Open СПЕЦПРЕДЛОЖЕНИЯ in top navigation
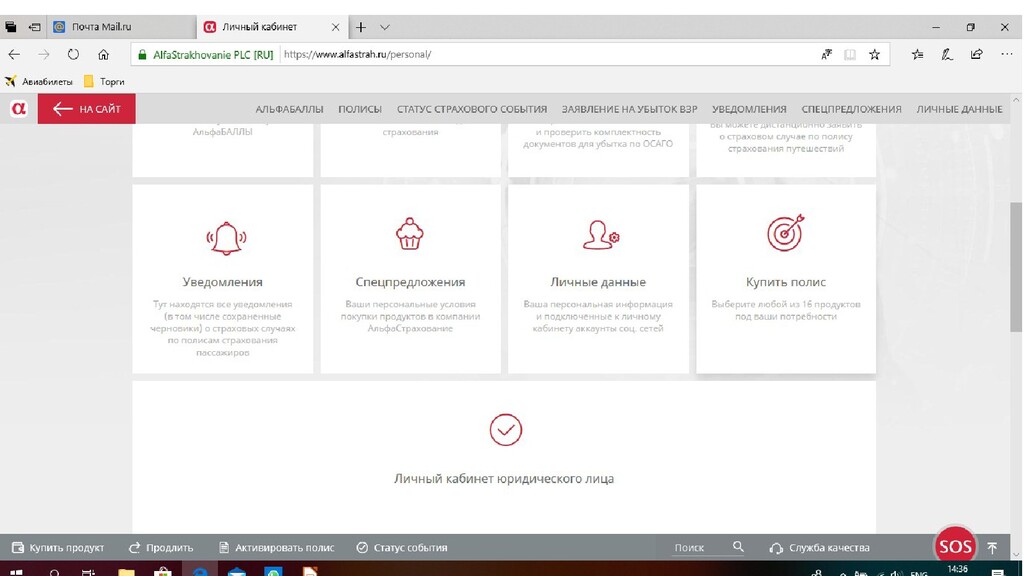 click(851, 109)
